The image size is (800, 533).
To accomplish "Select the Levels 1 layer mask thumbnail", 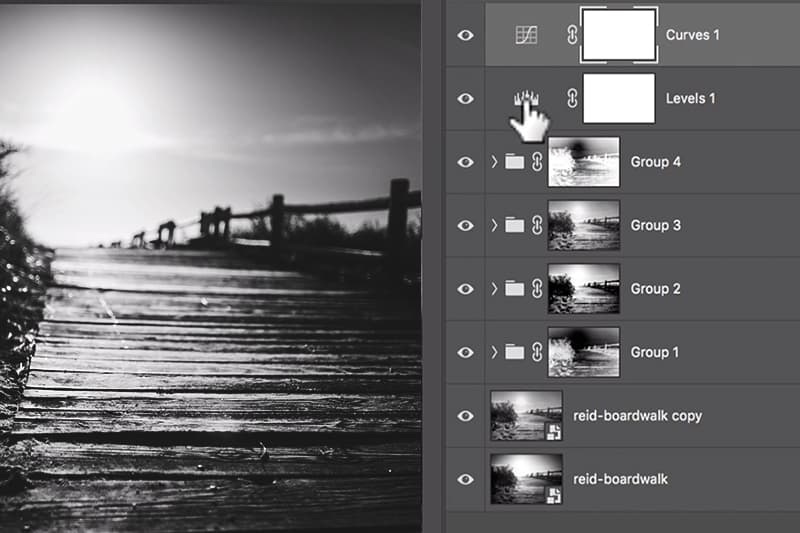I will [618, 98].
